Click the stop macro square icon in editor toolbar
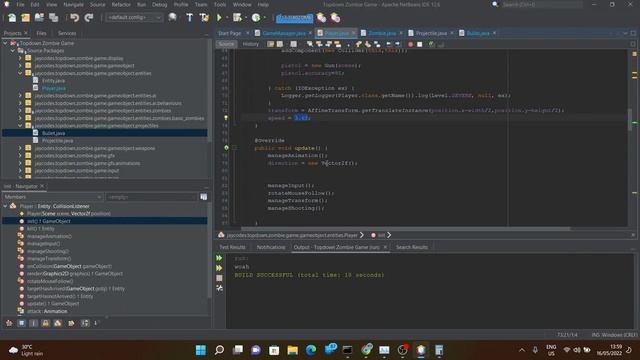Image resolution: width=640 pixels, height=360 pixels. coord(419,44)
